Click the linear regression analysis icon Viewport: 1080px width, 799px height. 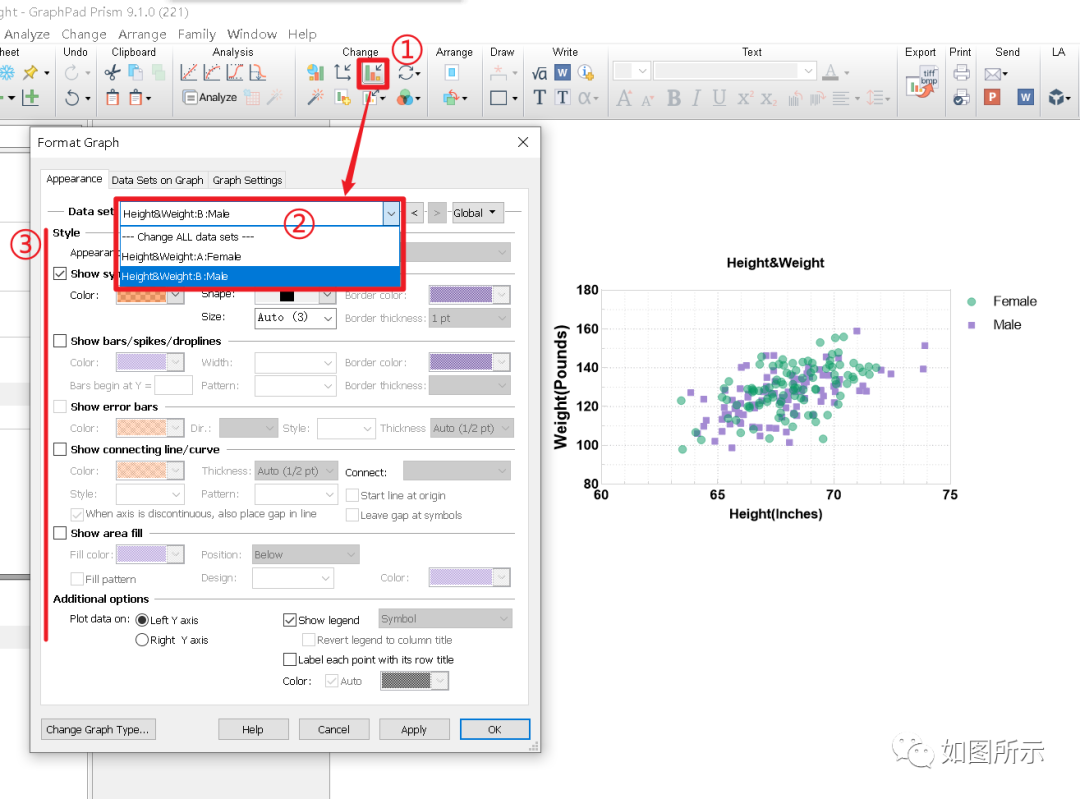pos(189,72)
